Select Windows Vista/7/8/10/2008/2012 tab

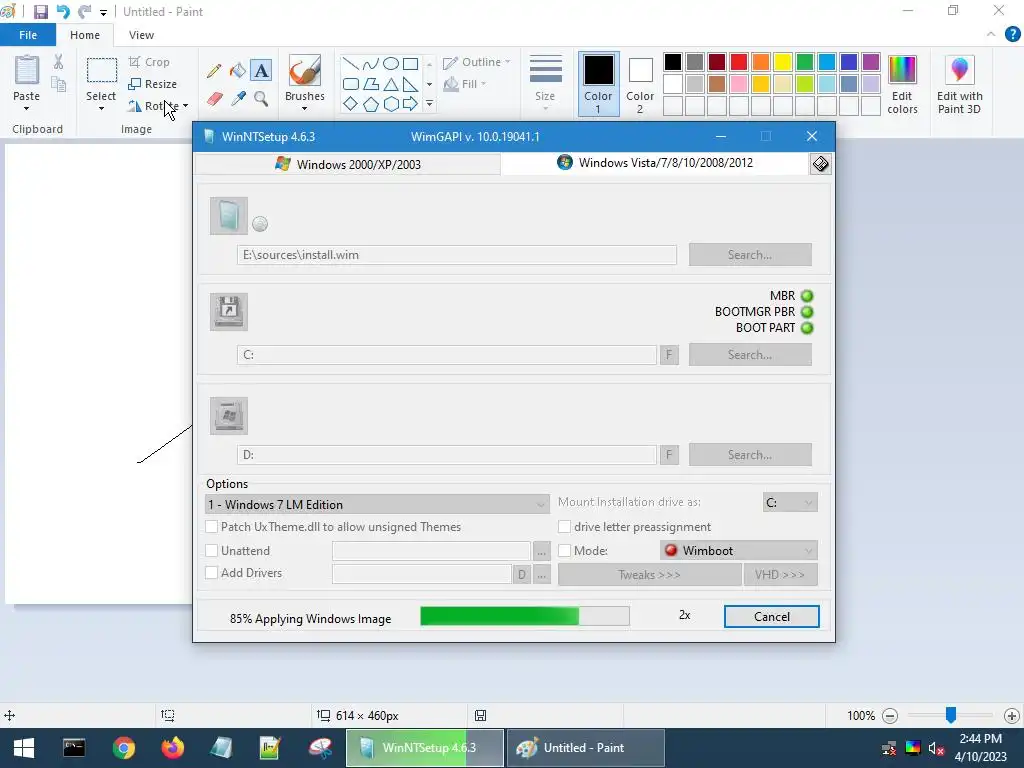tap(655, 163)
